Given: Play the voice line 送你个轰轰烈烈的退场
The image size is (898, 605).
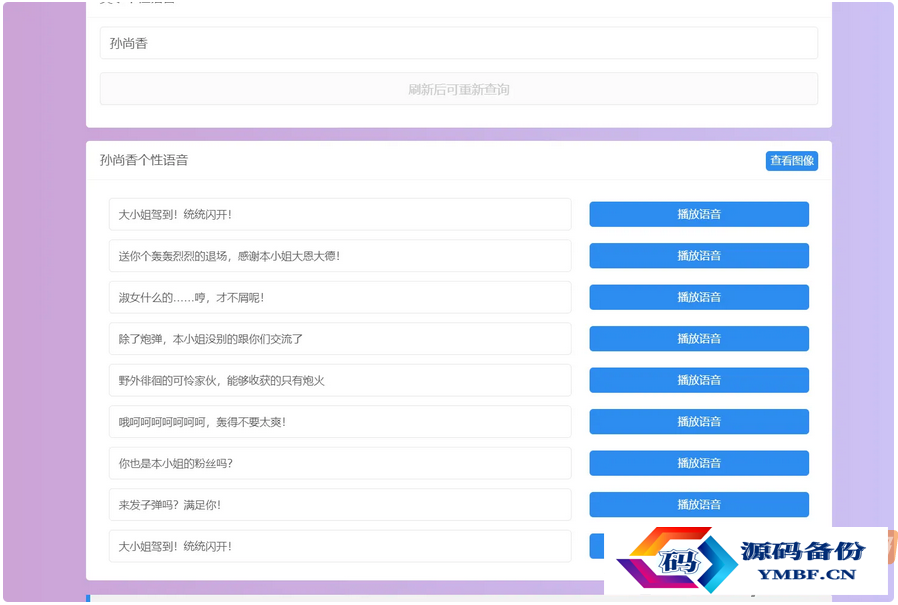Looking at the screenshot, I should (699, 256).
